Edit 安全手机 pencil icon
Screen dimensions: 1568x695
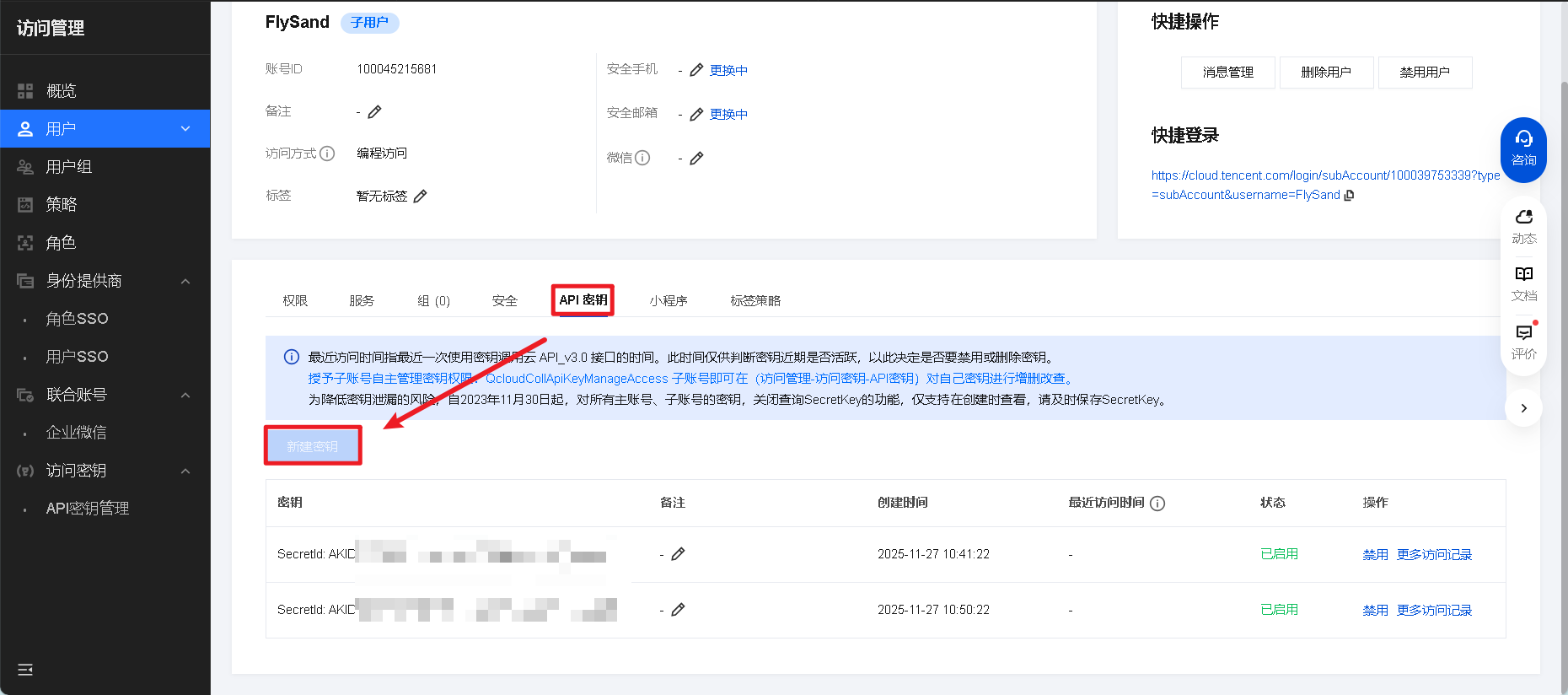[696, 70]
